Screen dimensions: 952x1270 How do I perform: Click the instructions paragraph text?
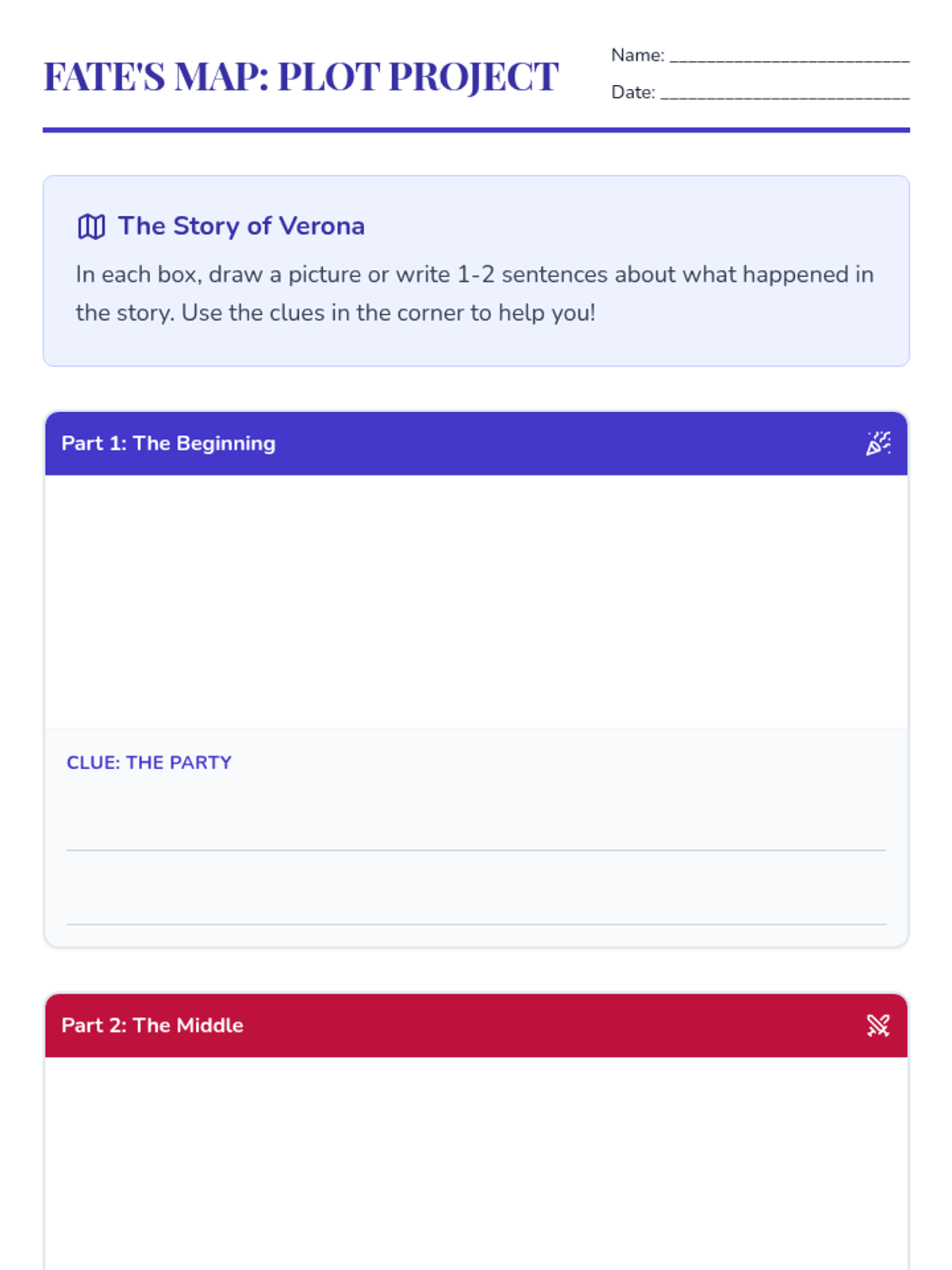[x=474, y=293]
